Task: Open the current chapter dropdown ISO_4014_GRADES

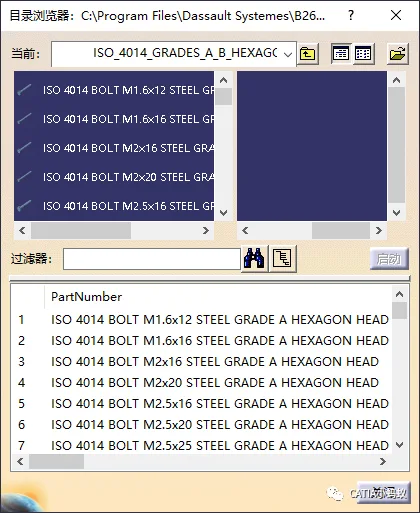Action: click(174, 54)
